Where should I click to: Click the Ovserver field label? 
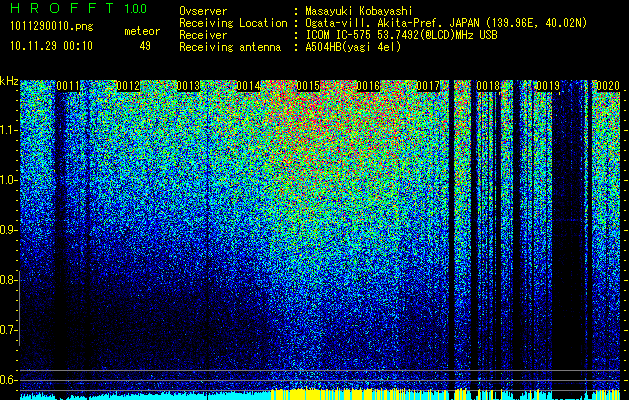pos(203,11)
